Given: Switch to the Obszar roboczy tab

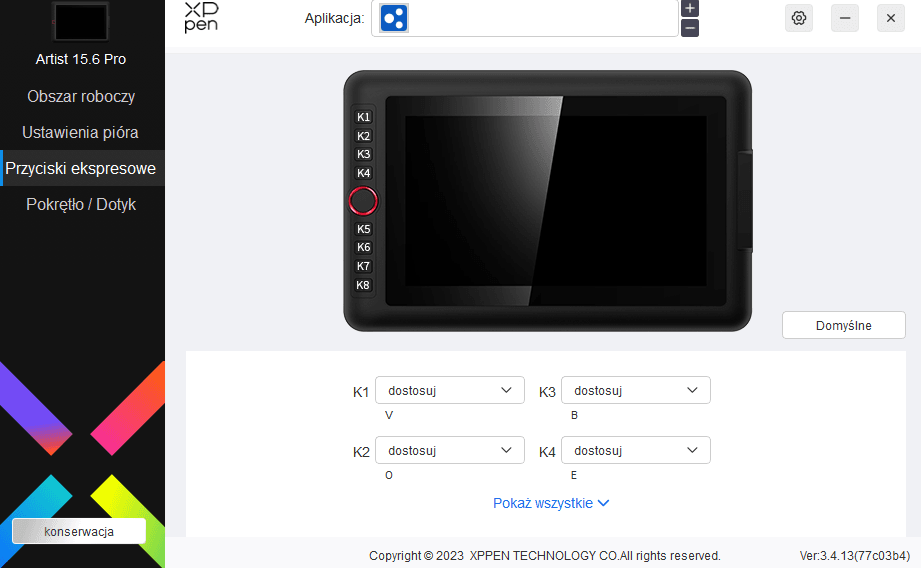Looking at the screenshot, I should pyautogui.click(x=81, y=97).
